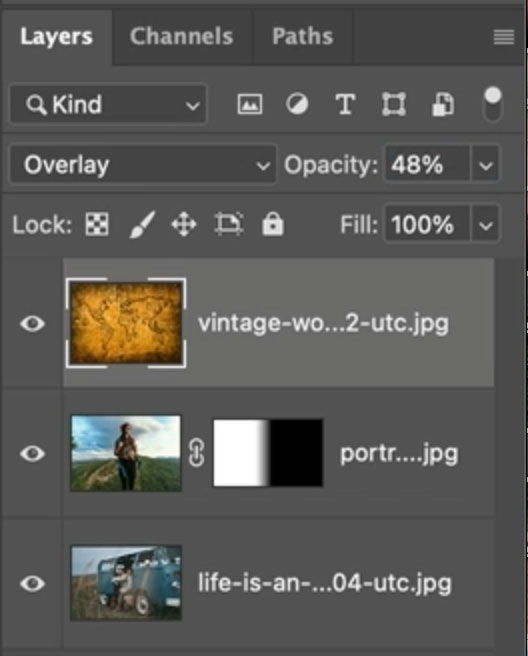Open the Kind filter dropdown
528x656 pixels.
tap(108, 104)
